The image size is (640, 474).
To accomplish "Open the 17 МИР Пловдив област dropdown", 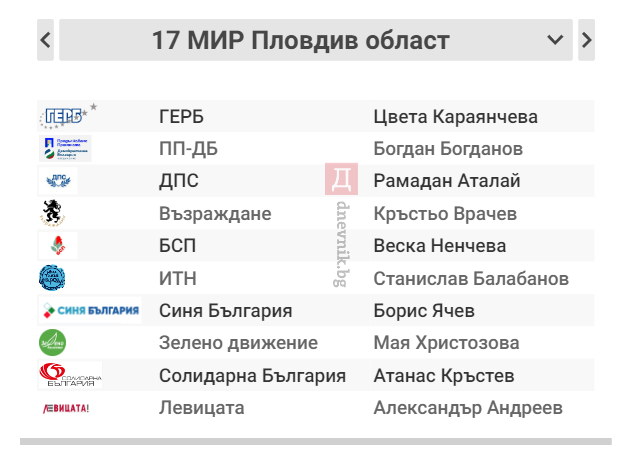I will coord(316,40).
